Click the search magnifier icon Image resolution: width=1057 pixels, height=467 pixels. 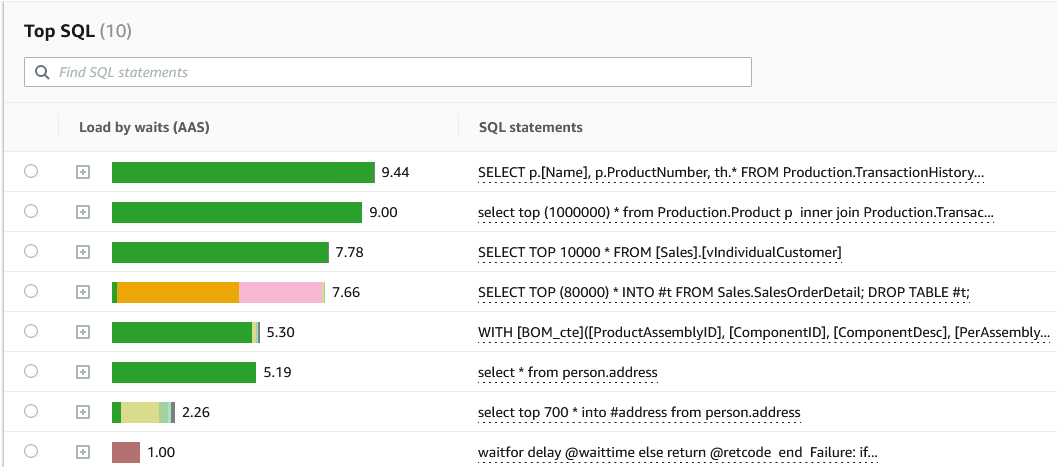pos(41,72)
